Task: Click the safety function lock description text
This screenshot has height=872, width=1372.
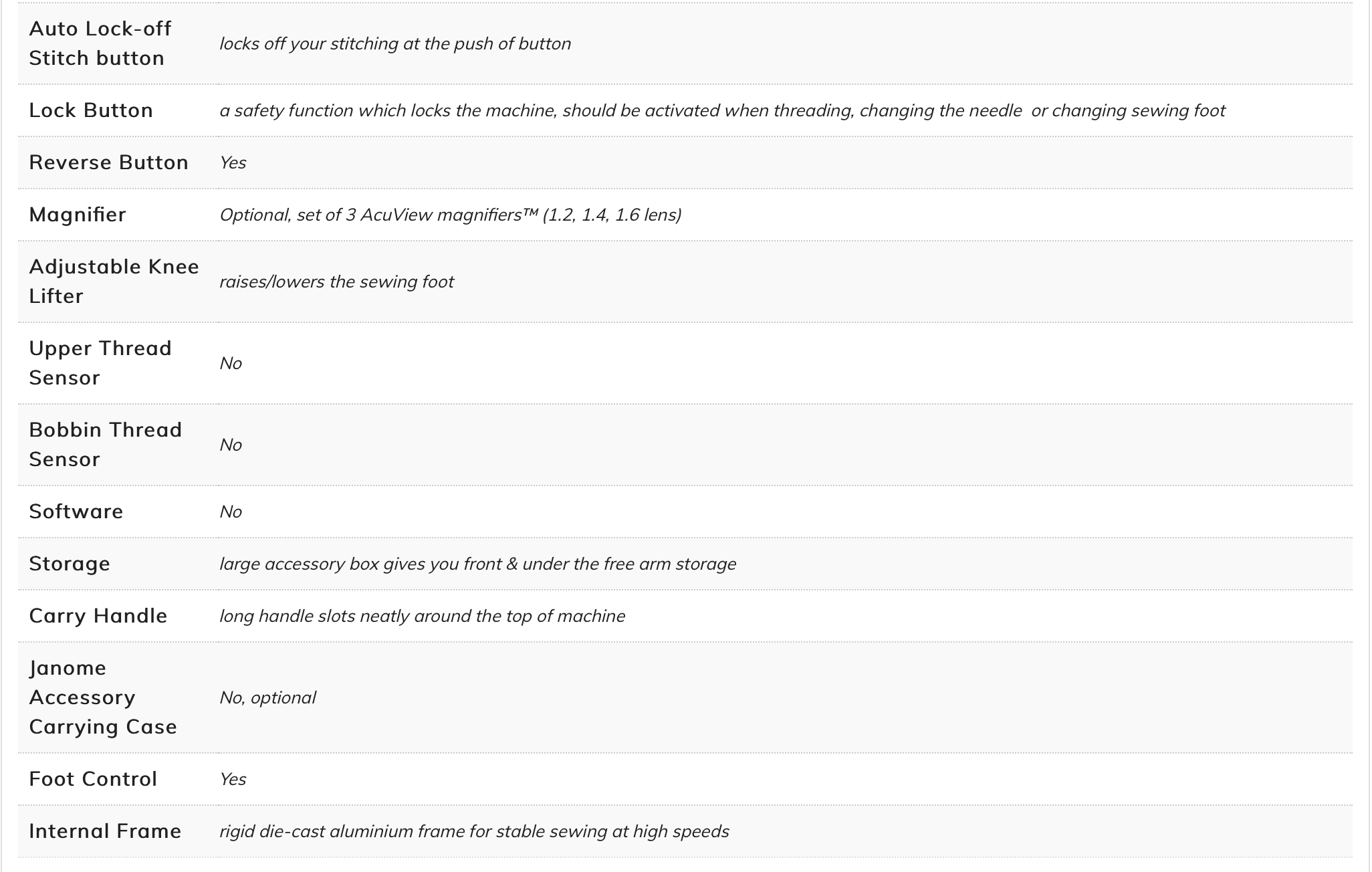Action: point(723,110)
